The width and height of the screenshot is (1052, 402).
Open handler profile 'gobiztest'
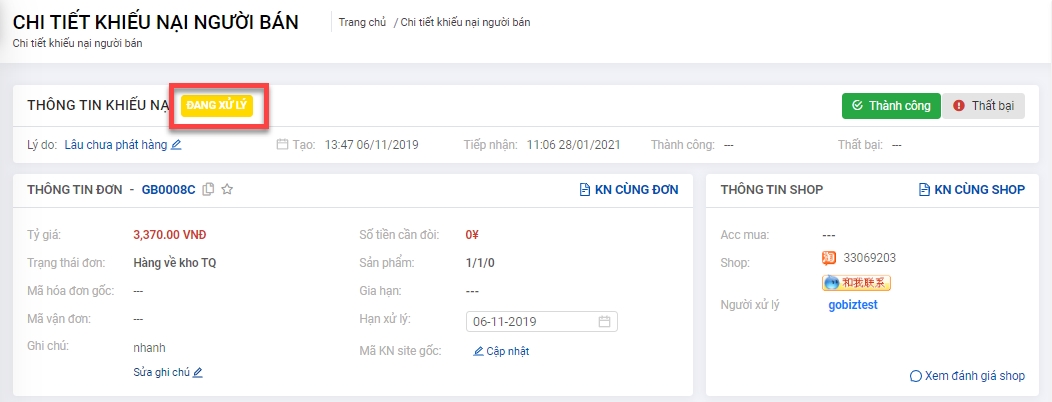(852, 305)
